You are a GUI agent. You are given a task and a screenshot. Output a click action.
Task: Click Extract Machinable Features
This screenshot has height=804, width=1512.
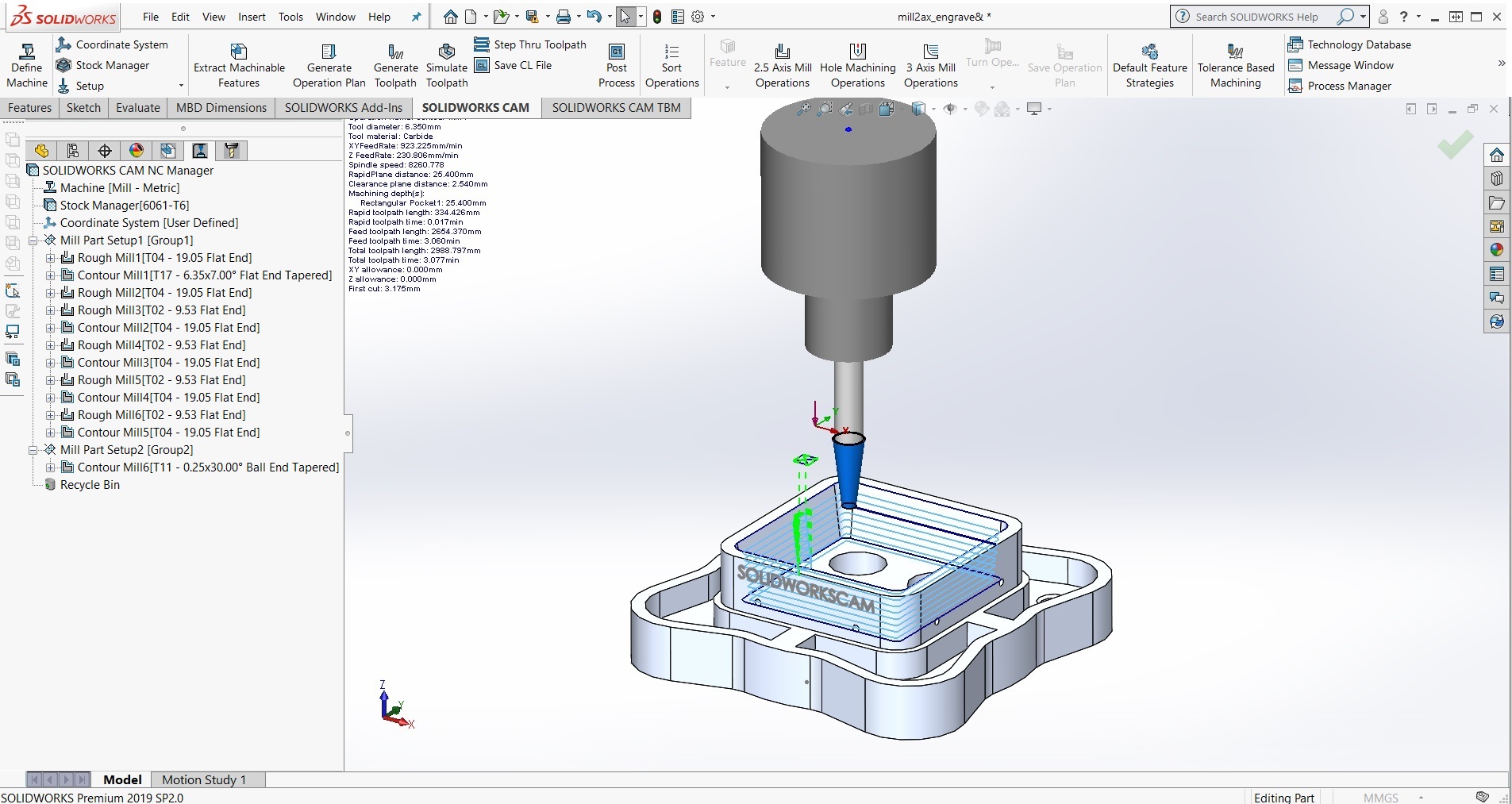pos(239,65)
